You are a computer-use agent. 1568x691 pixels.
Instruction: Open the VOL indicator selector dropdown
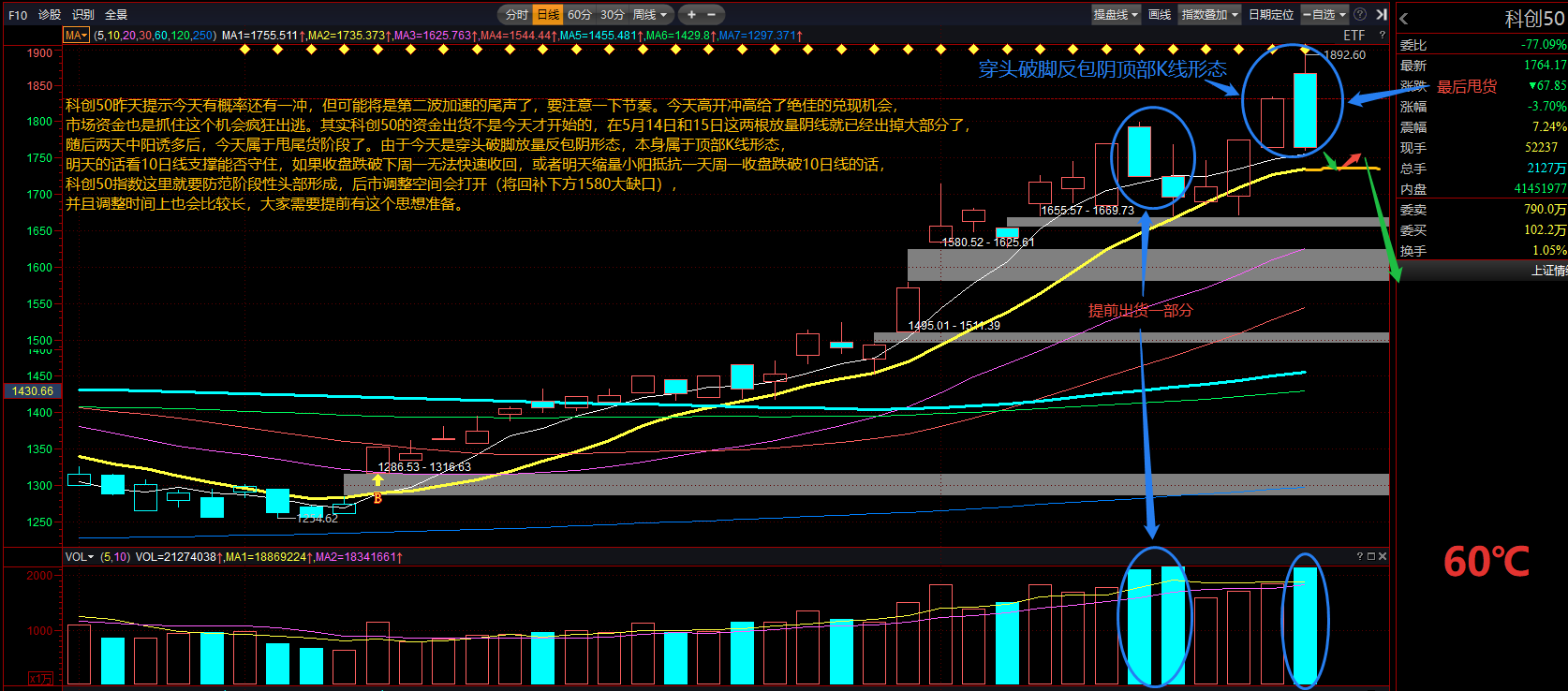pos(80,556)
